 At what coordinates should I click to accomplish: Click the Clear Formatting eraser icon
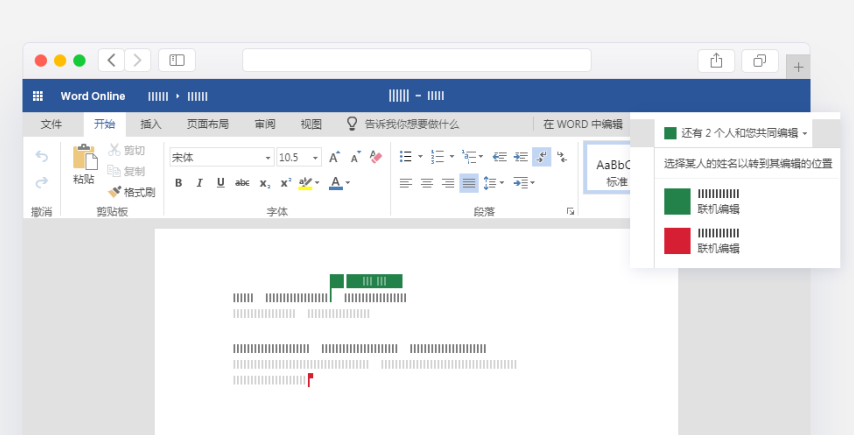coord(376,157)
